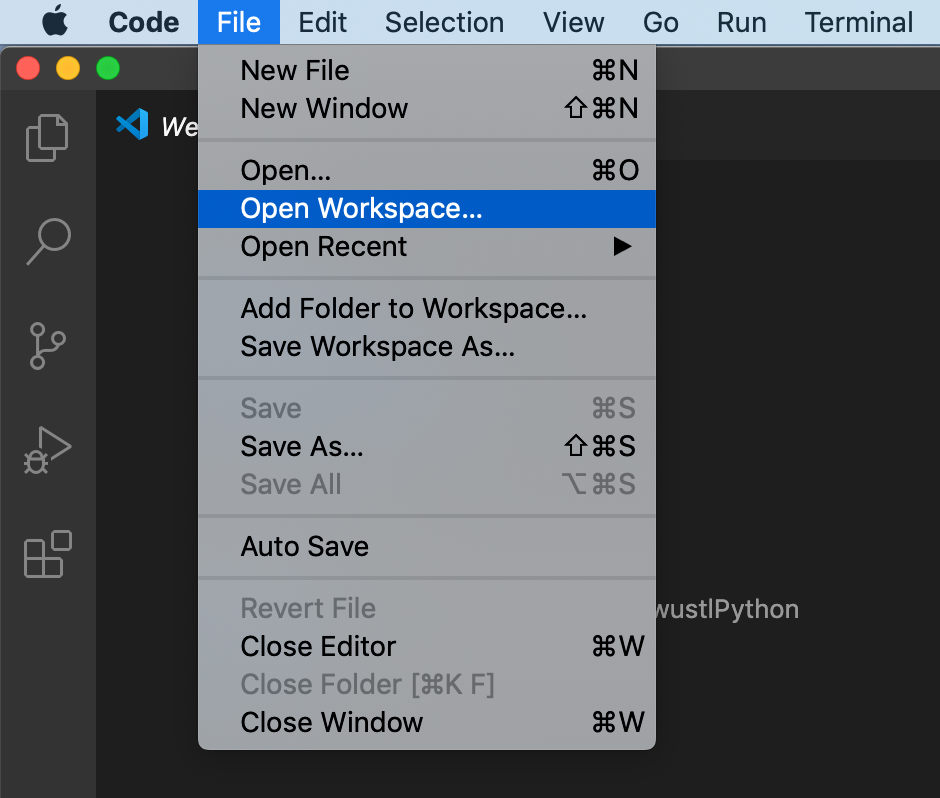Open the Extensions icon in the activity bar
This screenshot has height=798, width=940.
click(x=46, y=555)
